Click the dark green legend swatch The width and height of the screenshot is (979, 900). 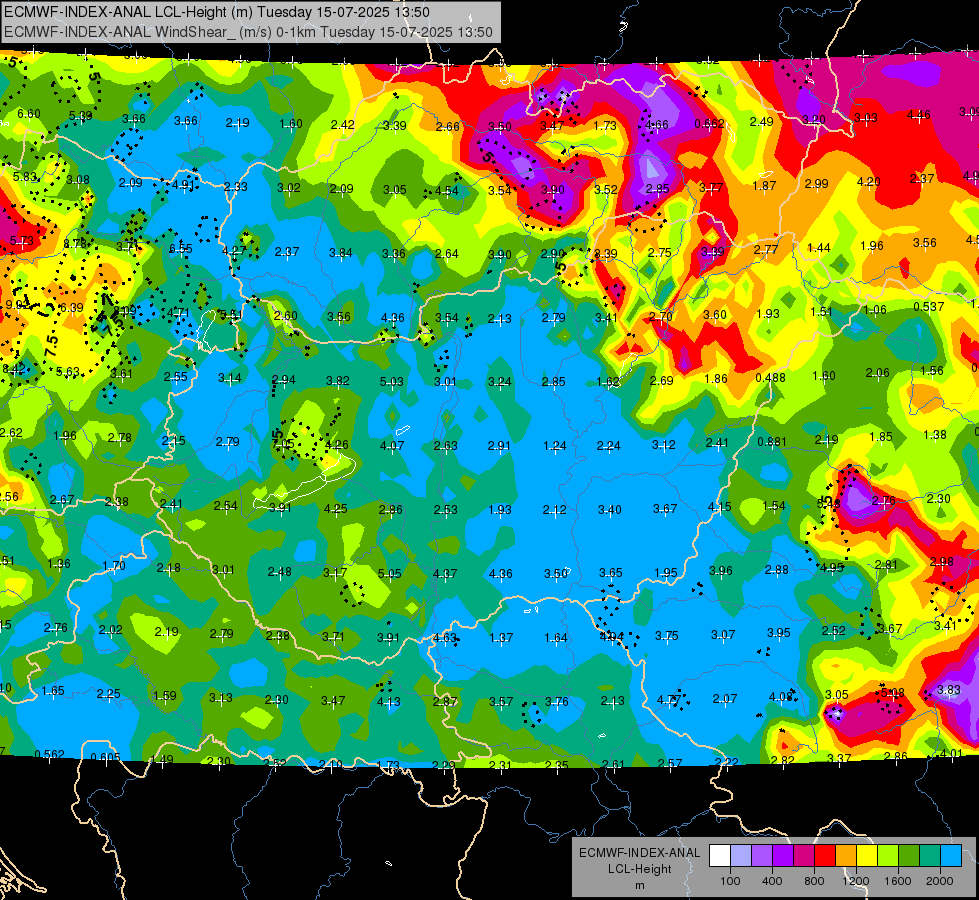pos(909,855)
